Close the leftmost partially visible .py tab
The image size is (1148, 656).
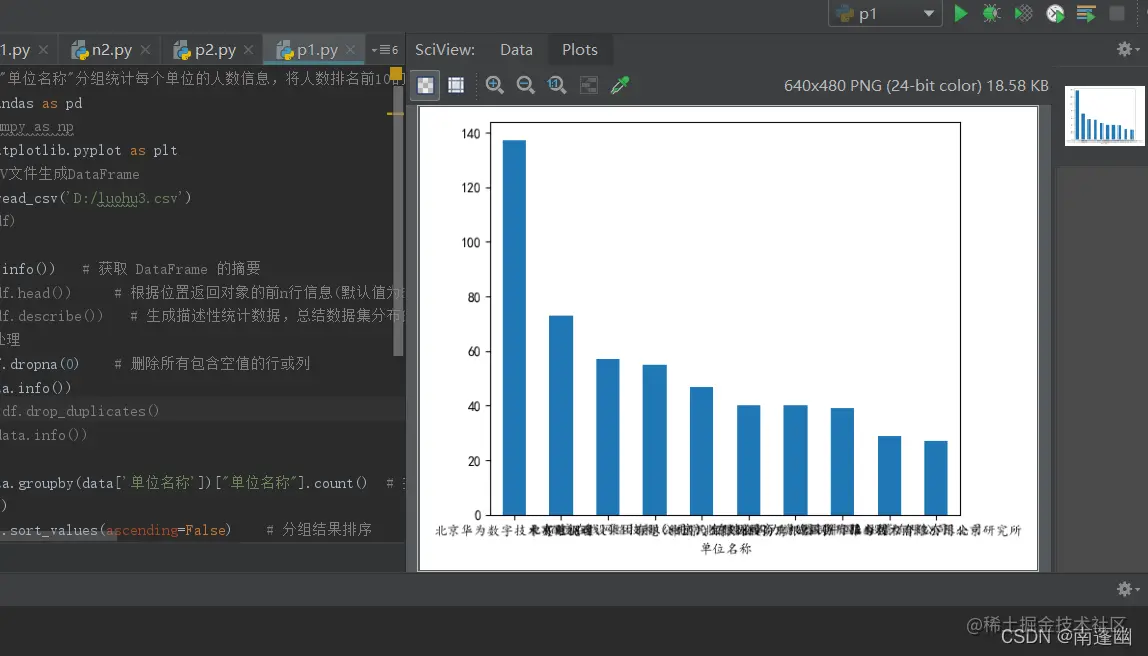click(43, 50)
